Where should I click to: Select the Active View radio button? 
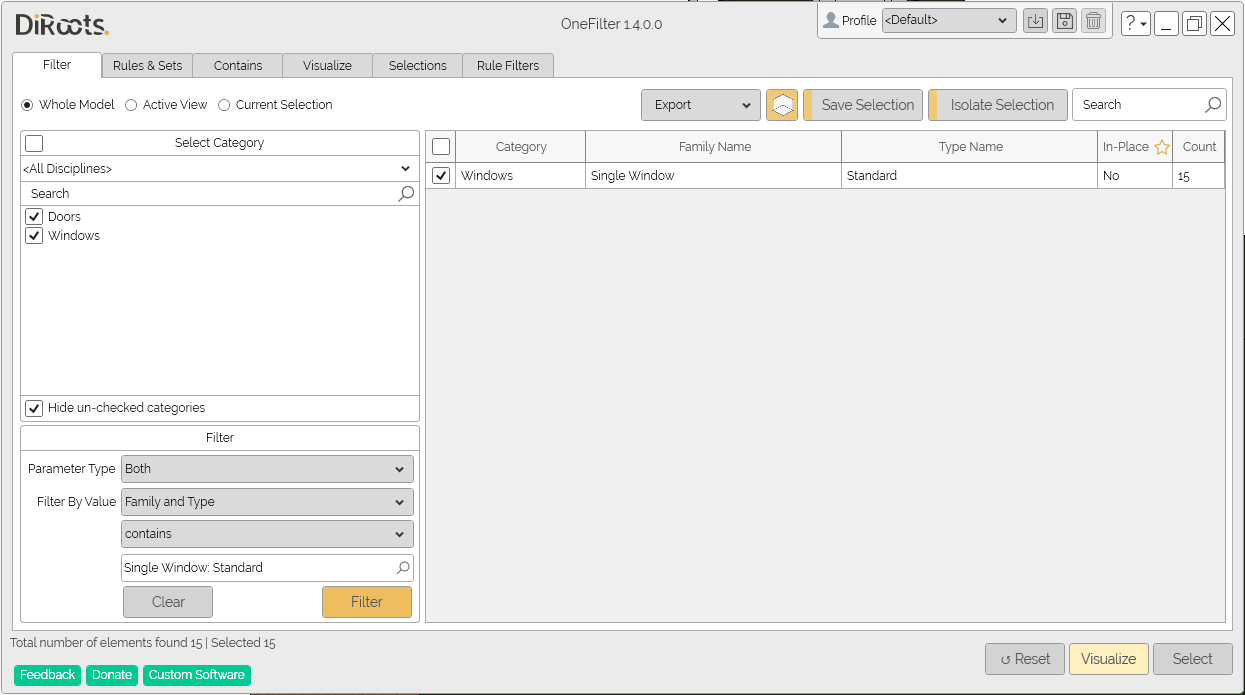tap(130, 104)
